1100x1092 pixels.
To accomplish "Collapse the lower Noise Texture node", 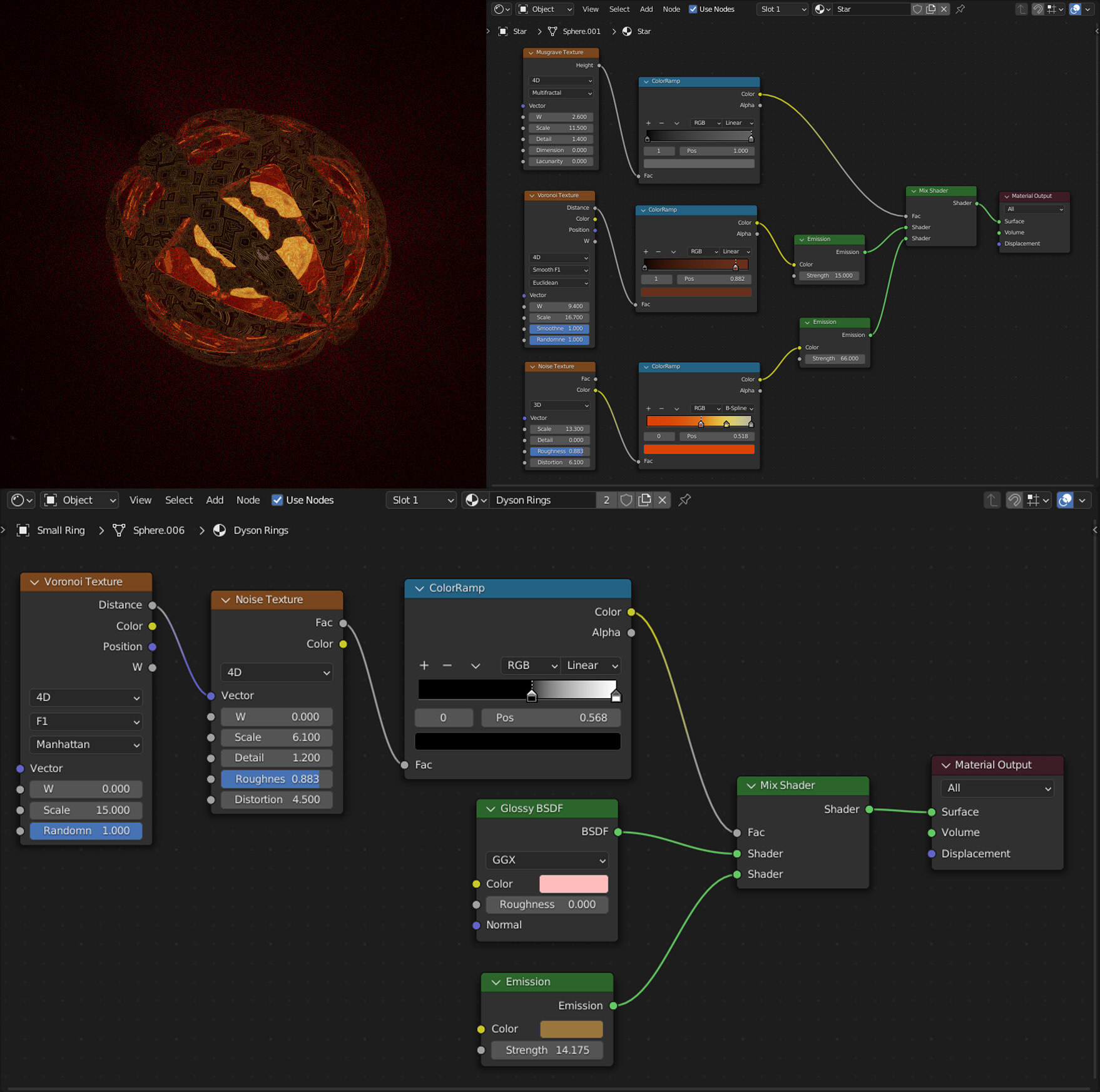I will pyautogui.click(x=225, y=600).
